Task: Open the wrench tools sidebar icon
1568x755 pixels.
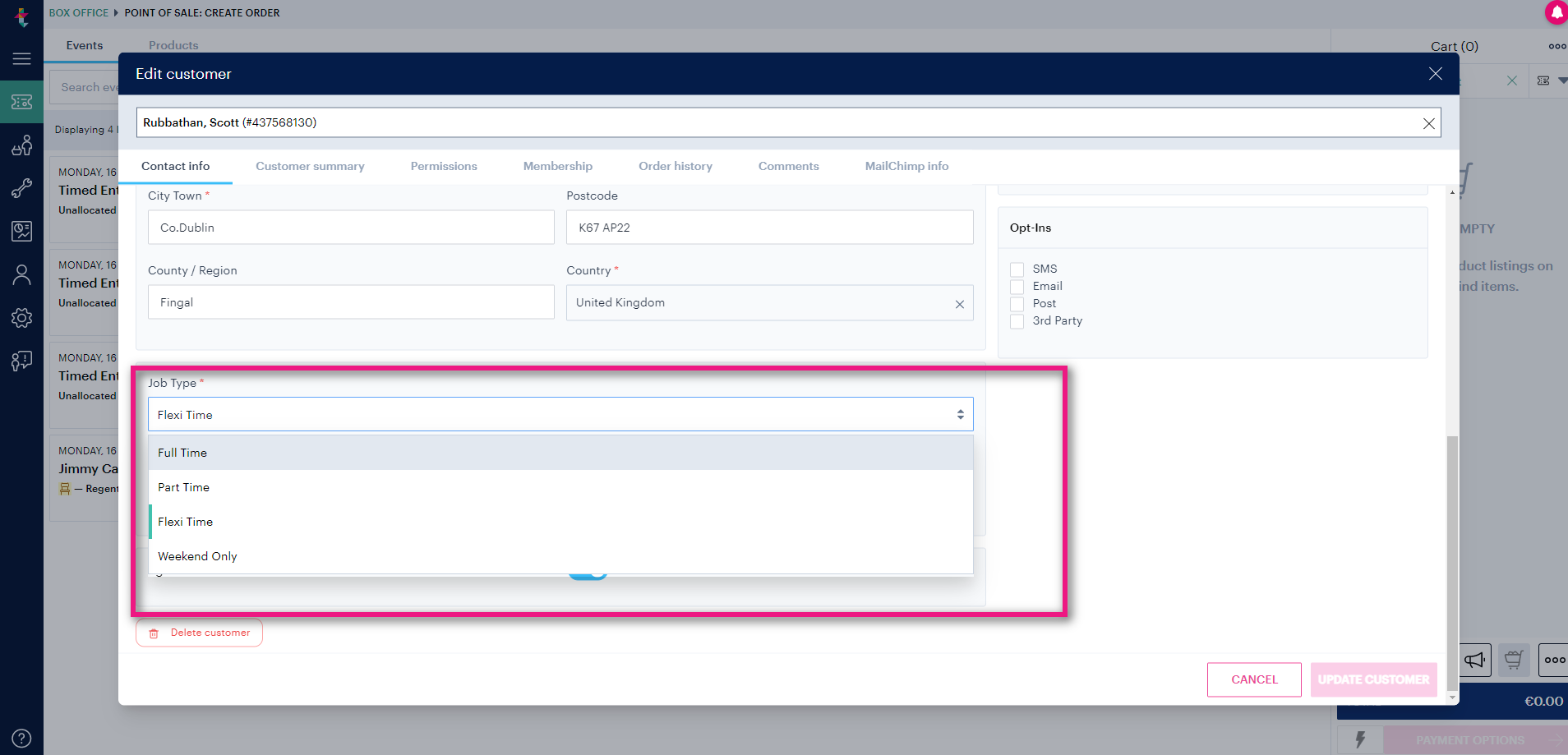Action: (21, 188)
